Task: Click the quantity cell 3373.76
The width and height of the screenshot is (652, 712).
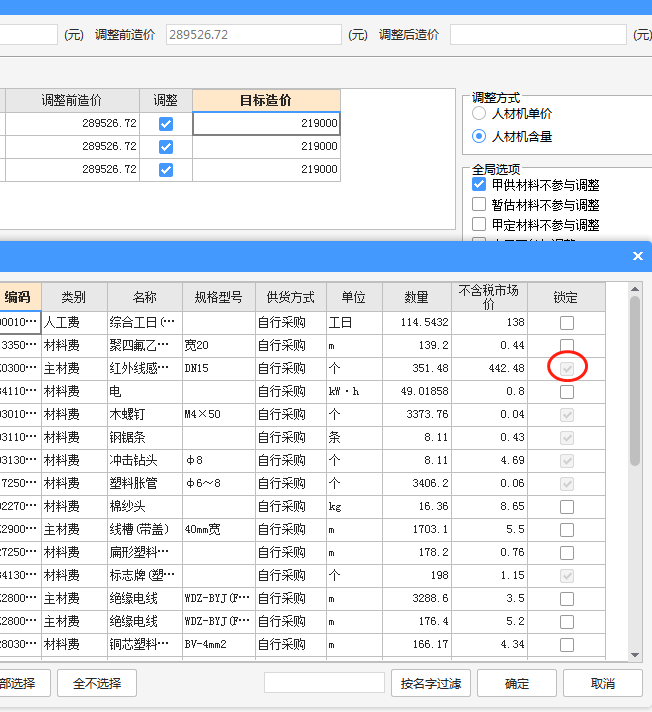Action: pyautogui.click(x=417, y=415)
